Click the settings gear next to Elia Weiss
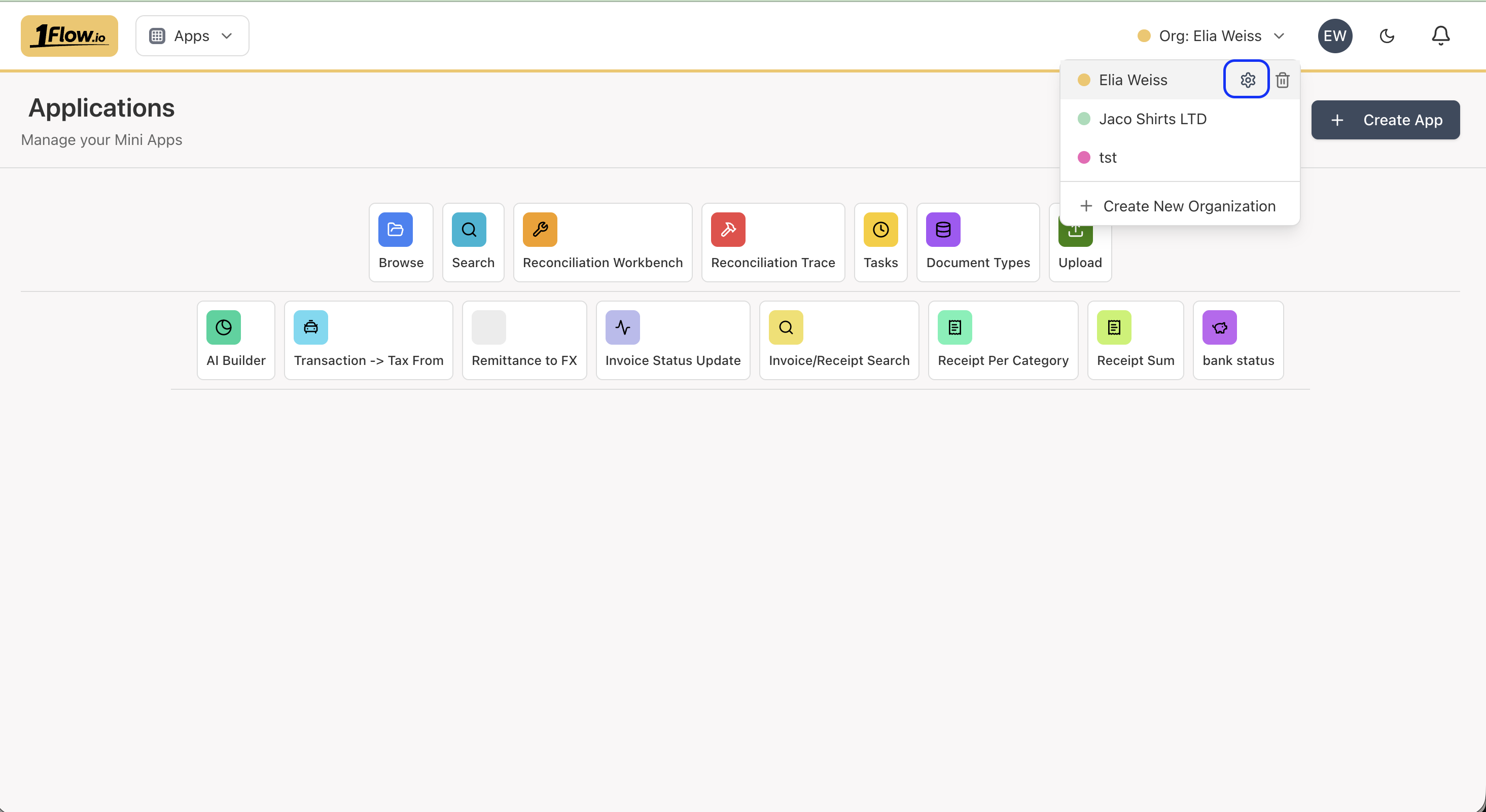Screen dimensions: 1486x812 tap(1247, 80)
